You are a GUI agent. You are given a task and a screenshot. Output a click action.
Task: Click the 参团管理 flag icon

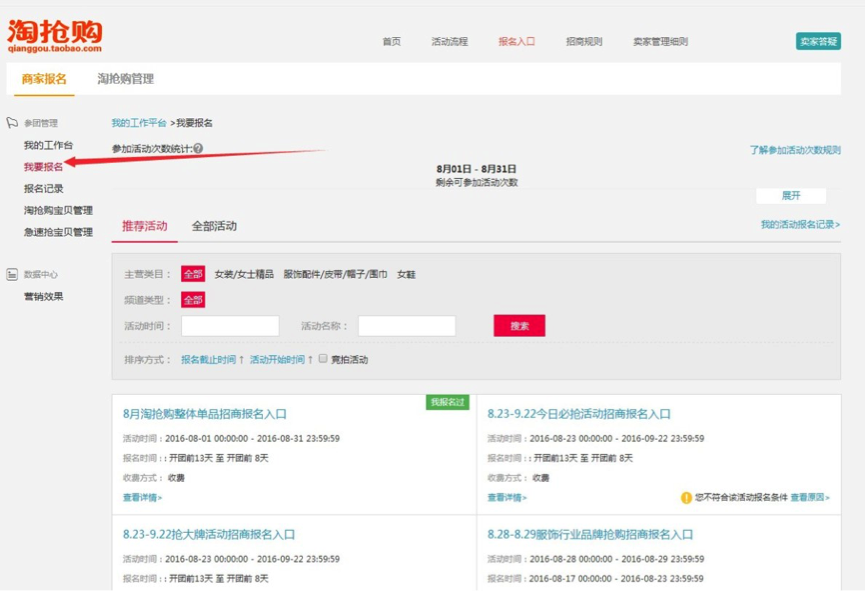(x=12, y=123)
